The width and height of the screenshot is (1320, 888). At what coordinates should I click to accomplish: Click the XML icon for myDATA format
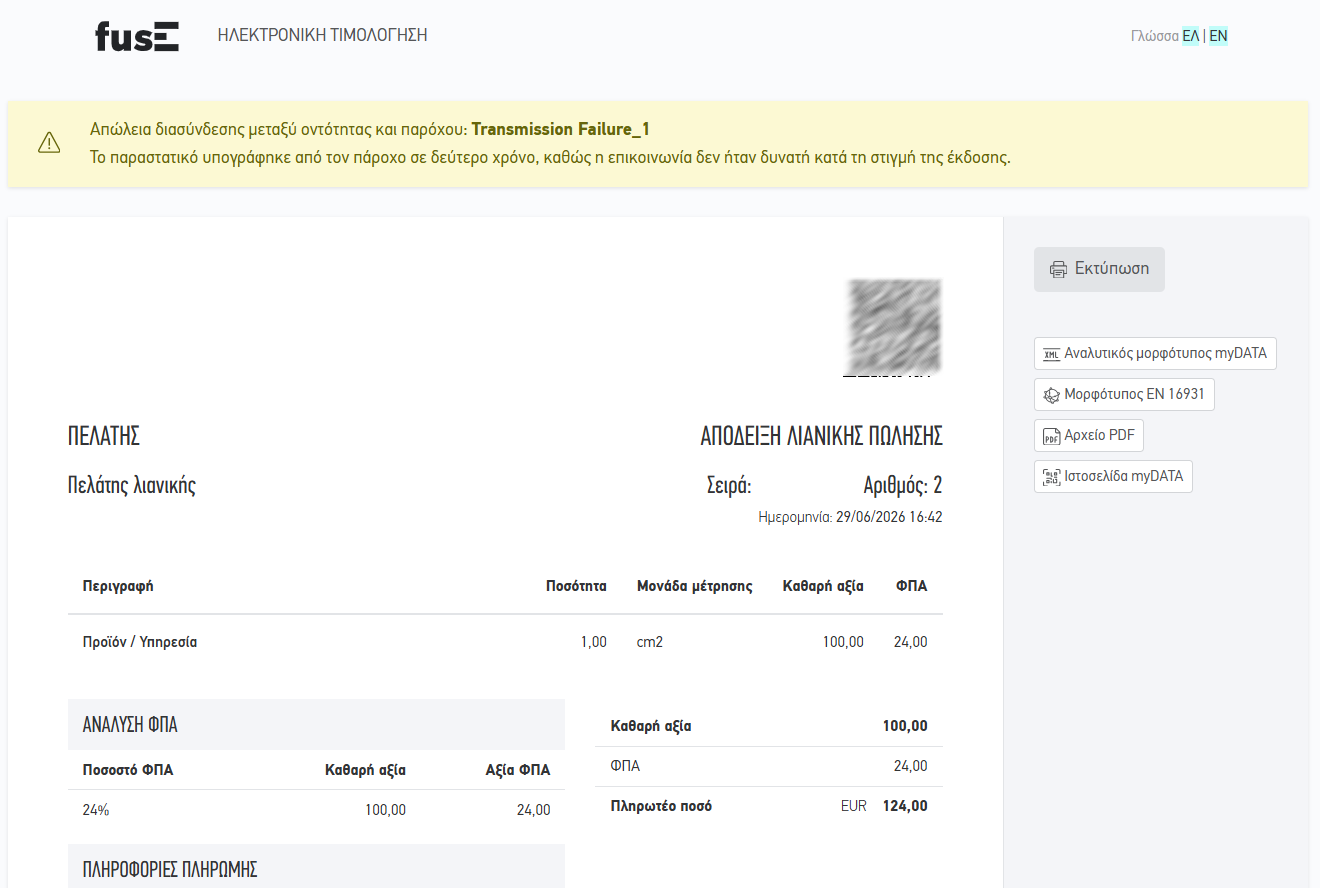click(x=1051, y=354)
